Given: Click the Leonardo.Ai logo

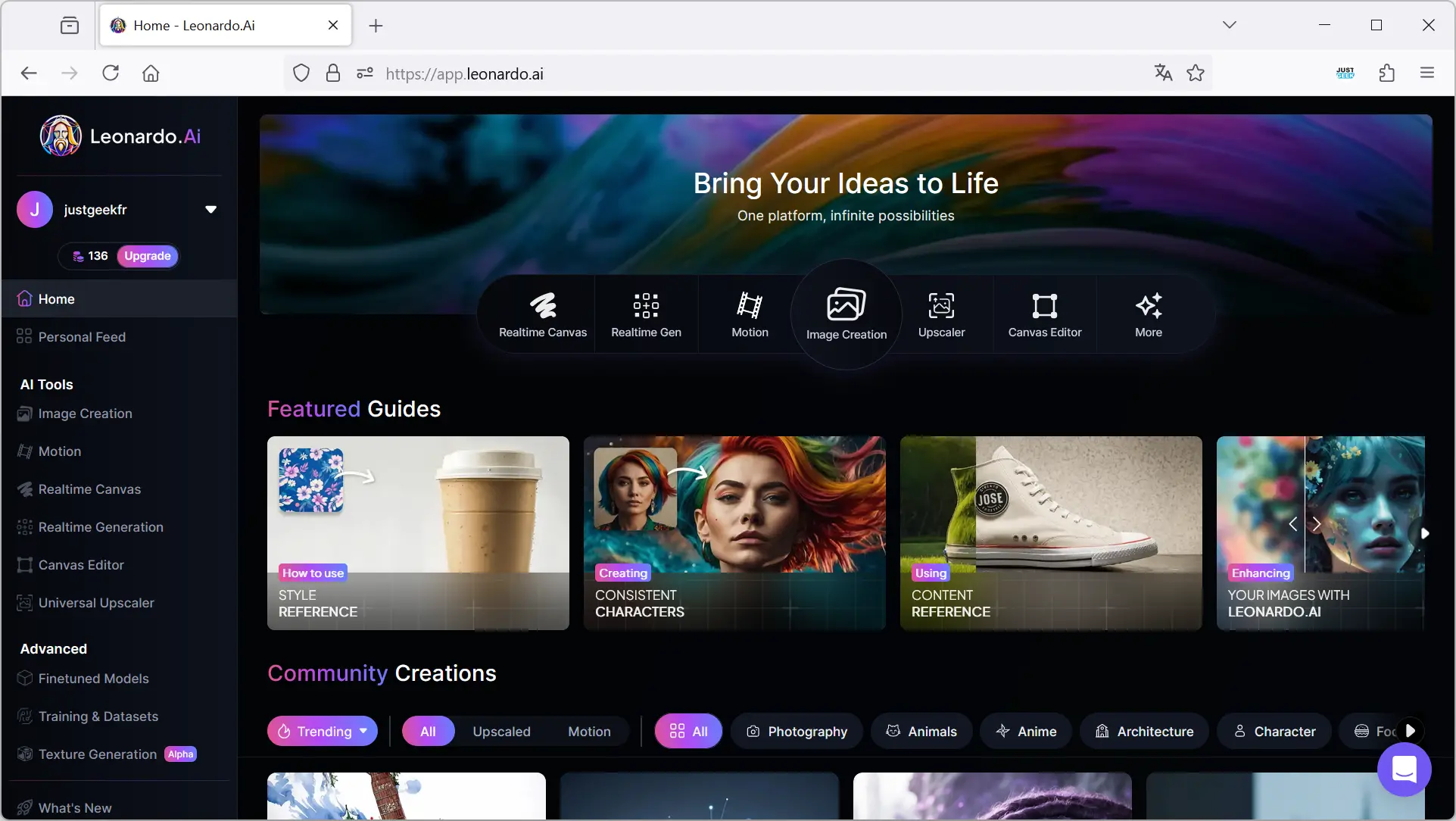Looking at the screenshot, I should pyautogui.click(x=120, y=136).
